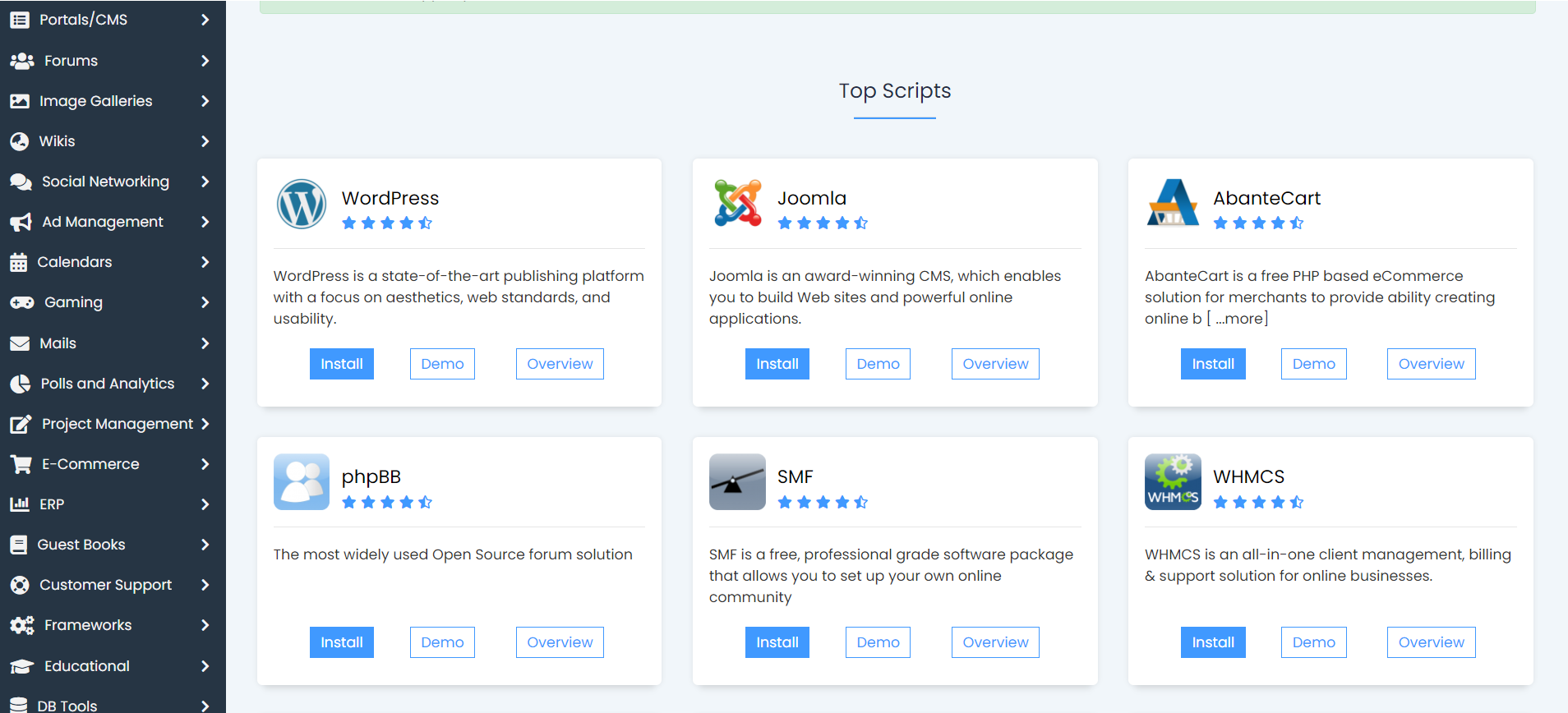Open the Customer Support menu item
Image resolution: width=1568 pixels, height=713 pixels.
pyautogui.click(x=113, y=585)
